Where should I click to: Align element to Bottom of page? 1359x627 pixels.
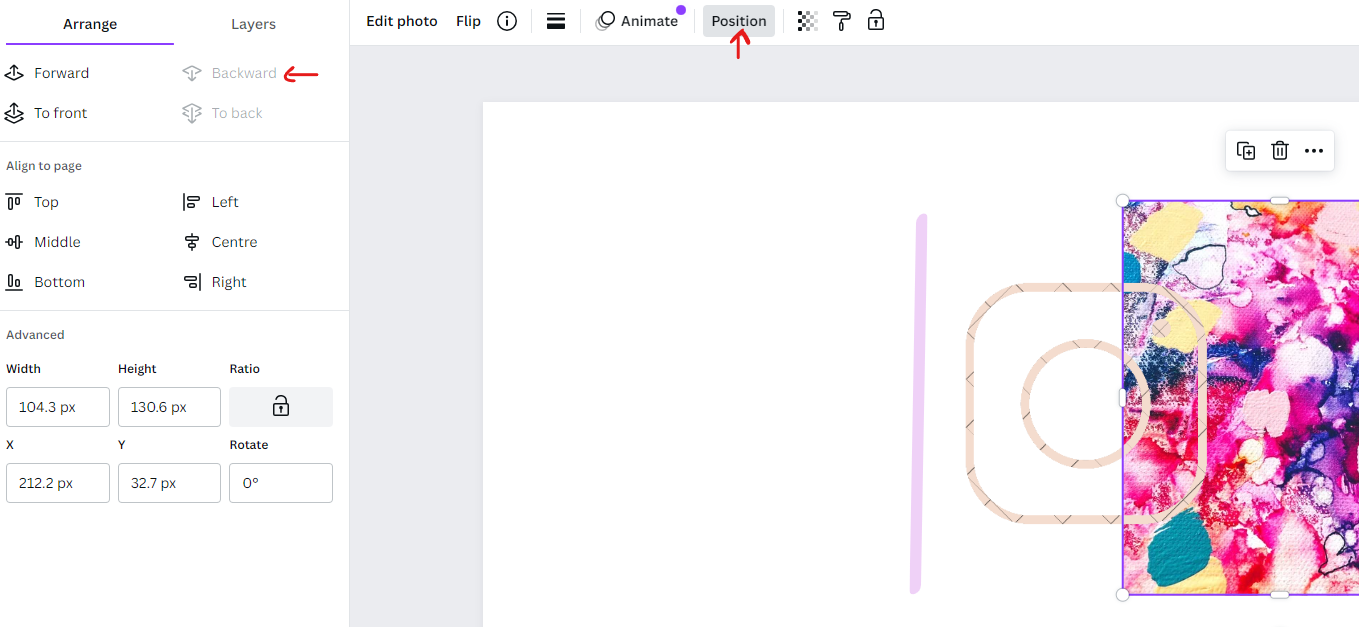(x=45, y=282)
